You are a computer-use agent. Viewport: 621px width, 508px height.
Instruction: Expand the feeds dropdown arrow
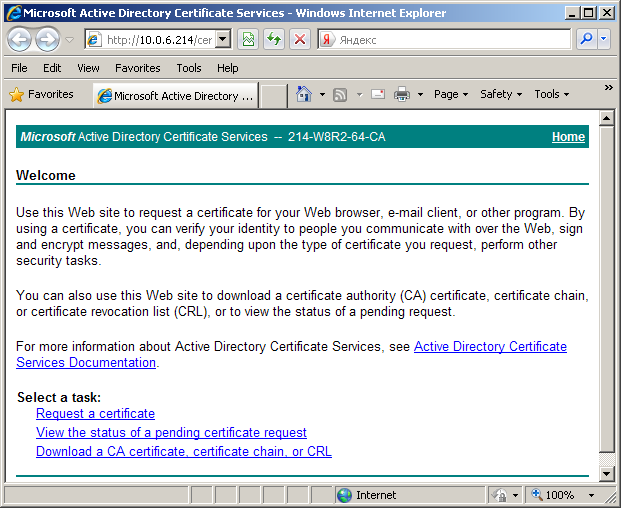[360, 94]
